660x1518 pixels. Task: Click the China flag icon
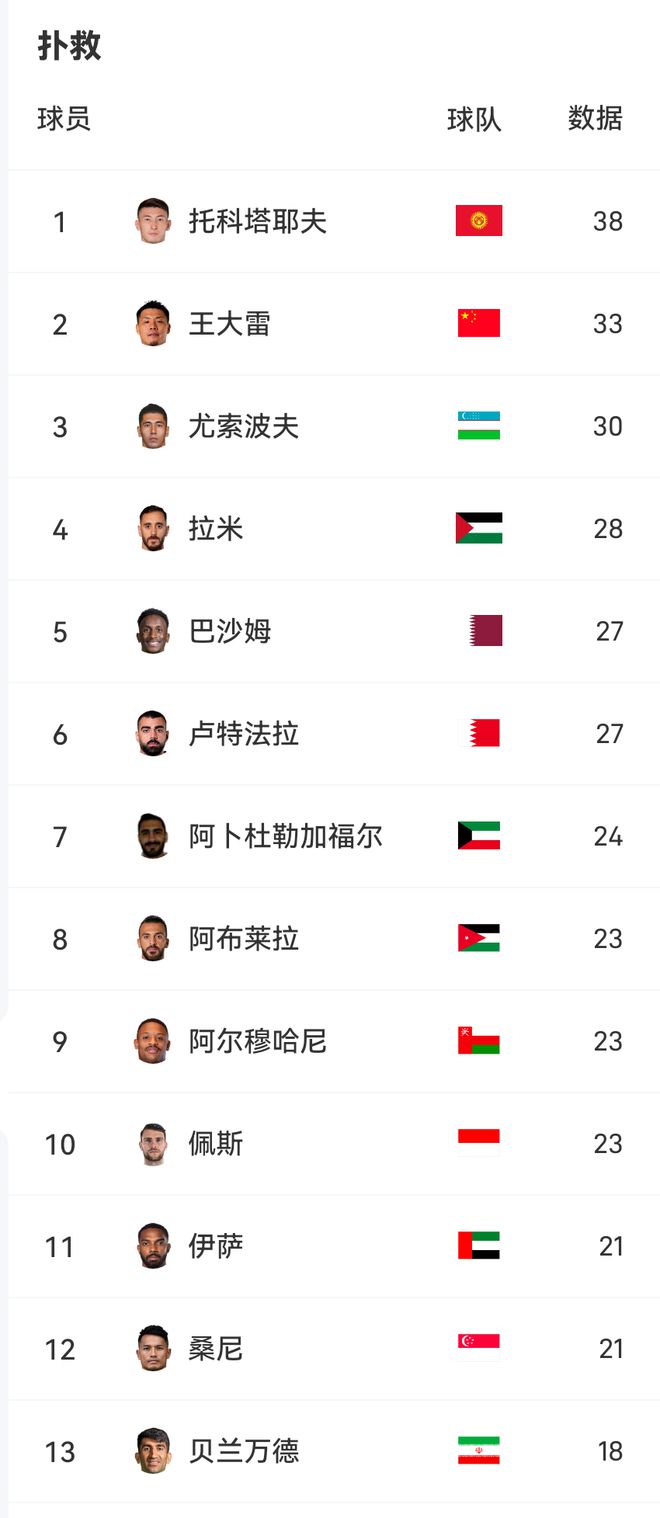click(x=478, y=323)
